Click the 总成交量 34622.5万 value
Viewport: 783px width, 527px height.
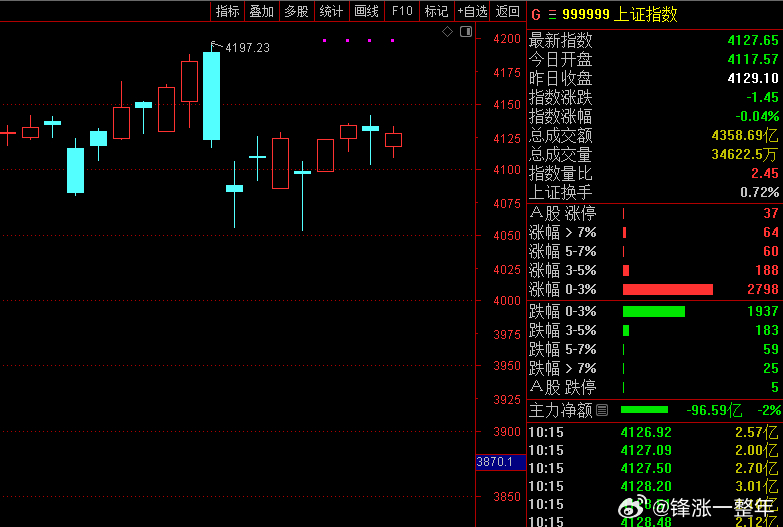click(745, 154)
